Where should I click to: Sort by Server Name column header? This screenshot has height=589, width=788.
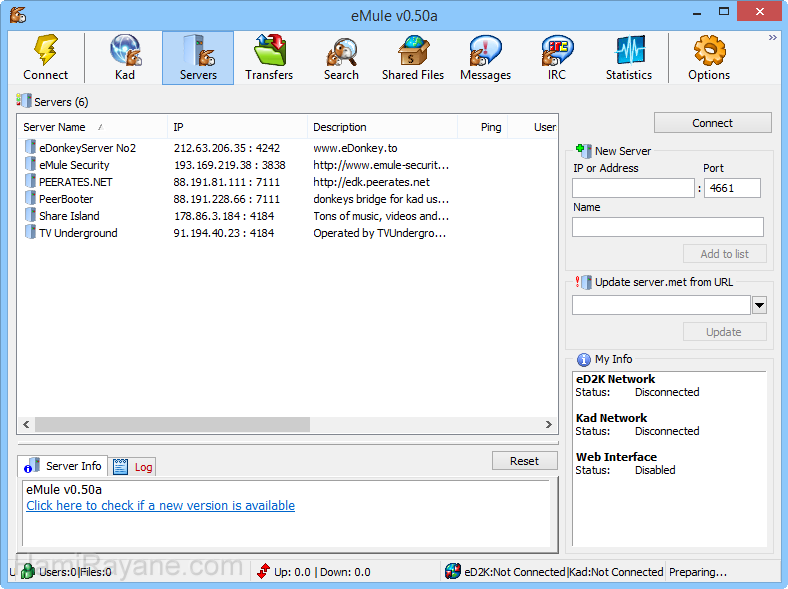[92, 127]
